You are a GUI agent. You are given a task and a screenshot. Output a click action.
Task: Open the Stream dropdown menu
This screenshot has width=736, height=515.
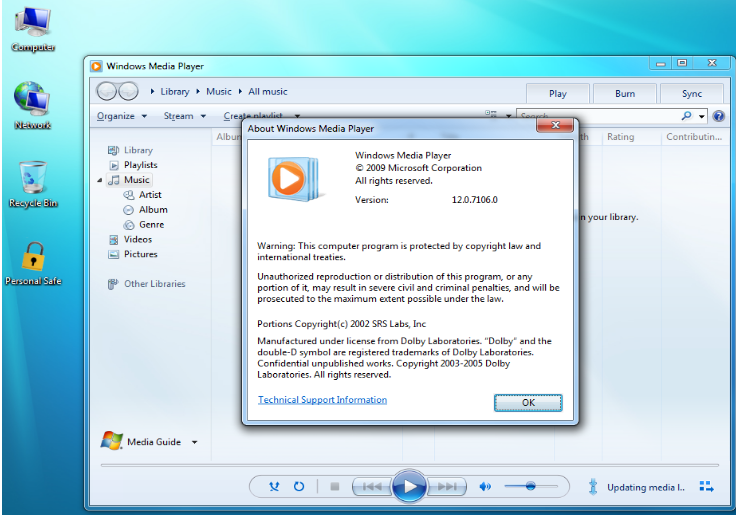pos(184,116)
